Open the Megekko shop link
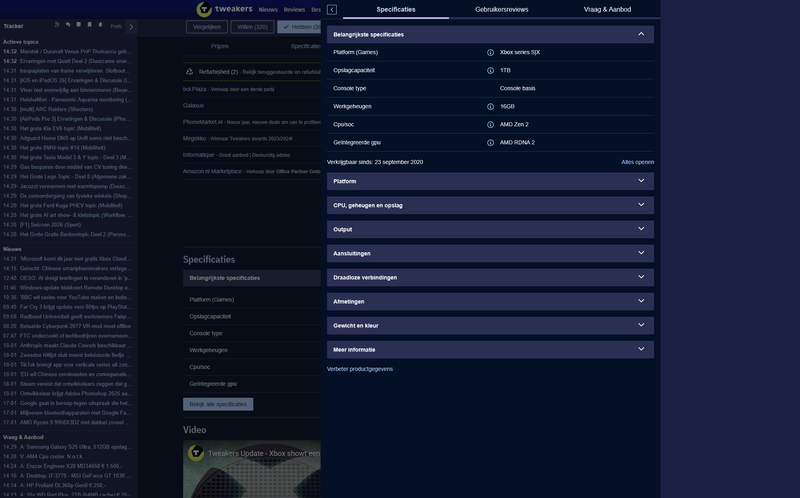 (194, 138)
